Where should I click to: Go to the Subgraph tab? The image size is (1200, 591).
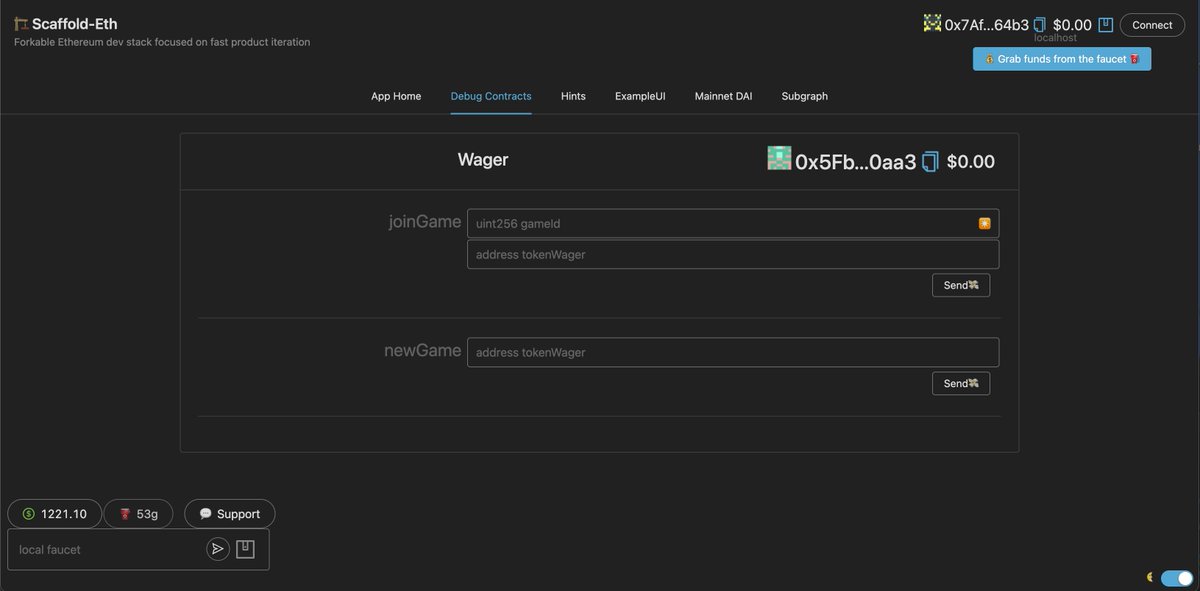pos(804,95)
